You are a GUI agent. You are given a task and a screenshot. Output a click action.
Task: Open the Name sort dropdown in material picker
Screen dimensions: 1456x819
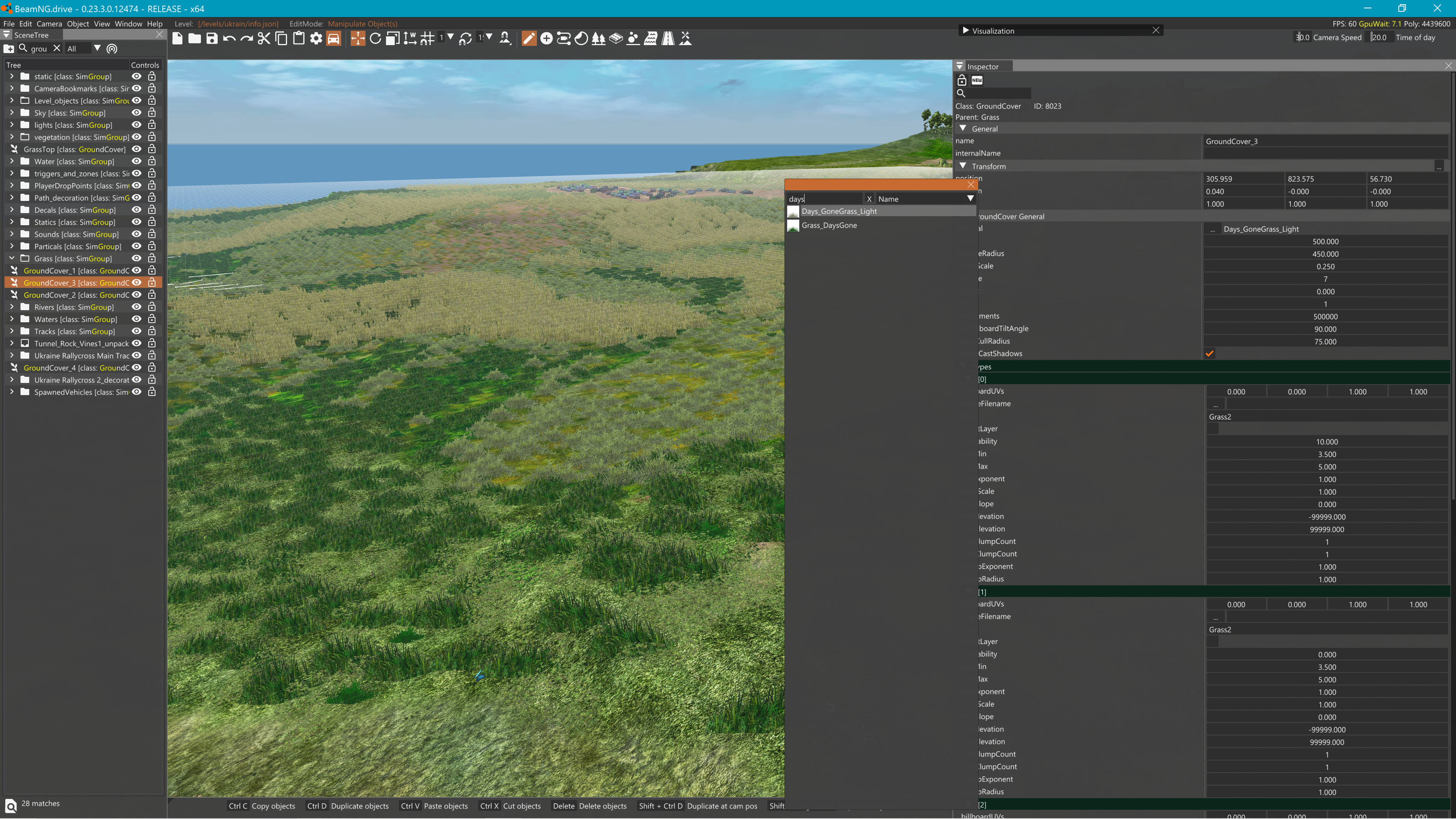(x=970, y=199)
